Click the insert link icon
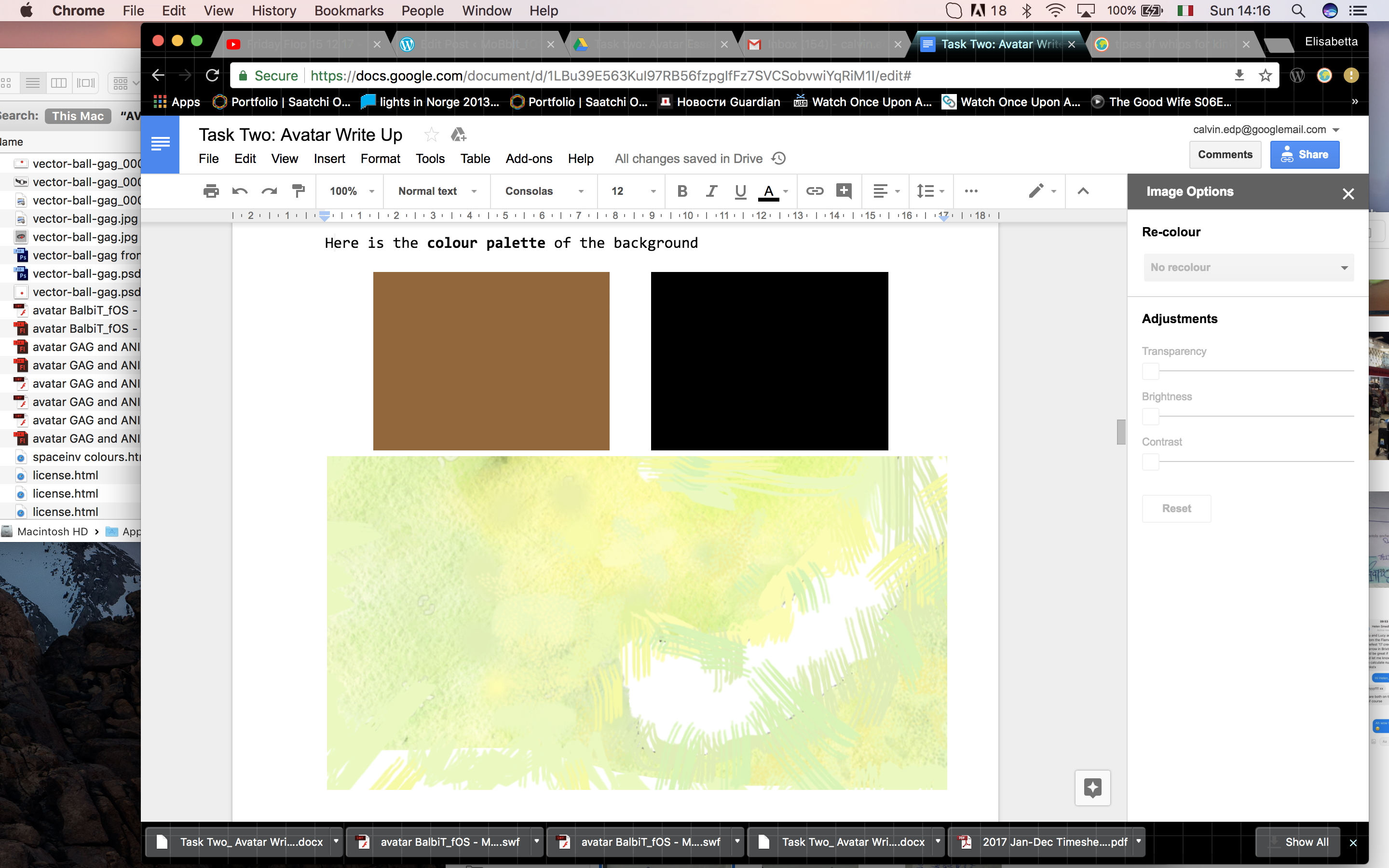This screenshot has height=868, width=1389. [x=815, y=191]
